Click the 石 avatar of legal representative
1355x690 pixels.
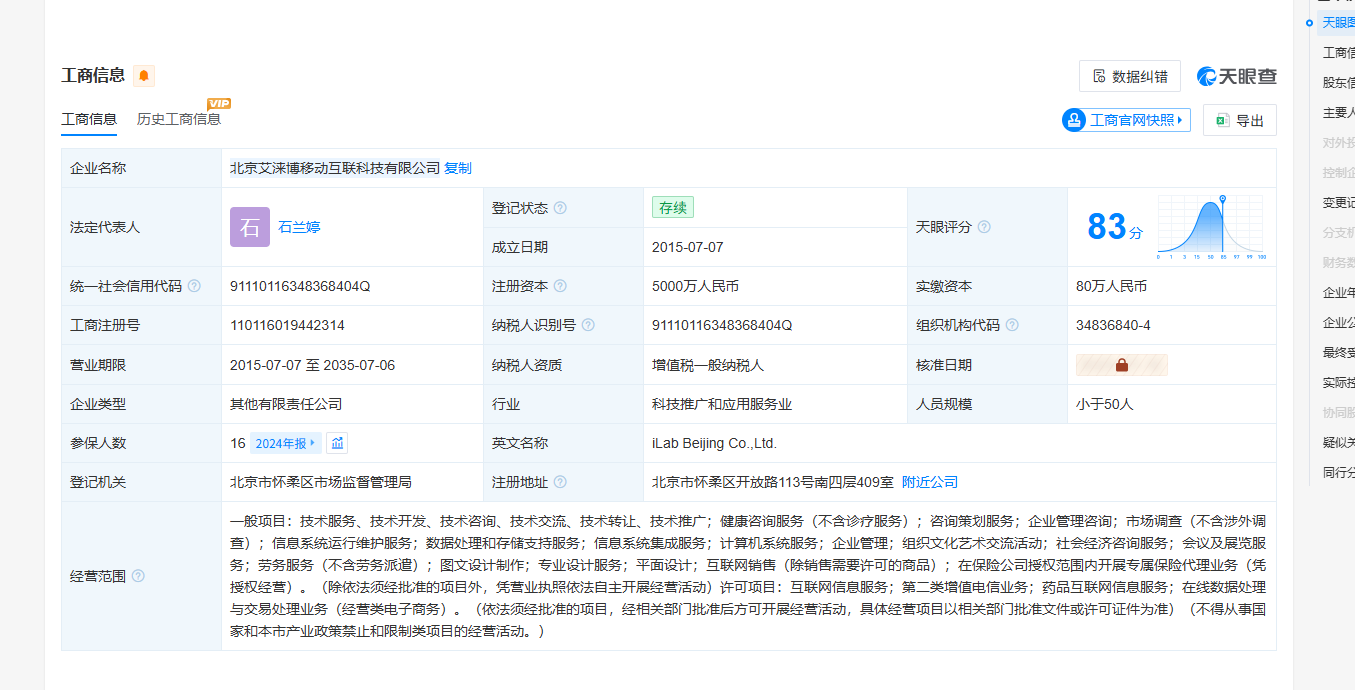pos(250,227)
